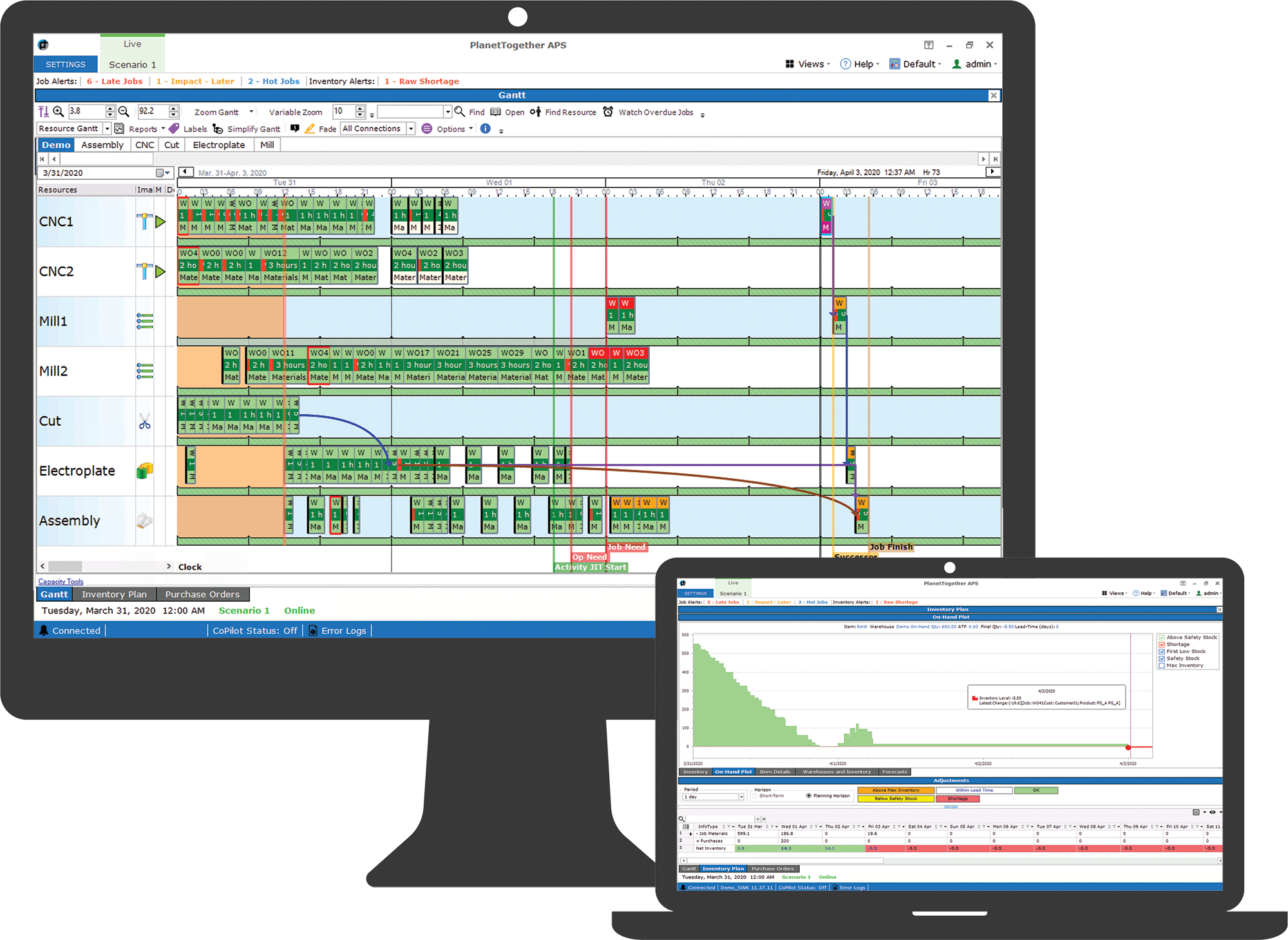This screenshot has height=940, width=1288.
Task: Click the Find Resource icon
Action: [535, 111]
